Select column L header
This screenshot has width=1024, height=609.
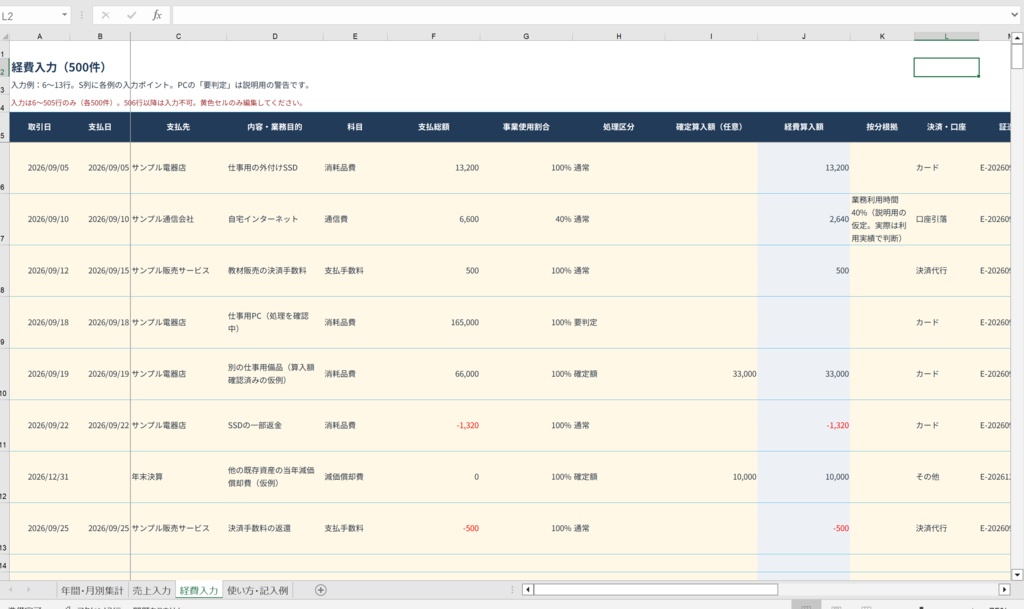point(946,37)
